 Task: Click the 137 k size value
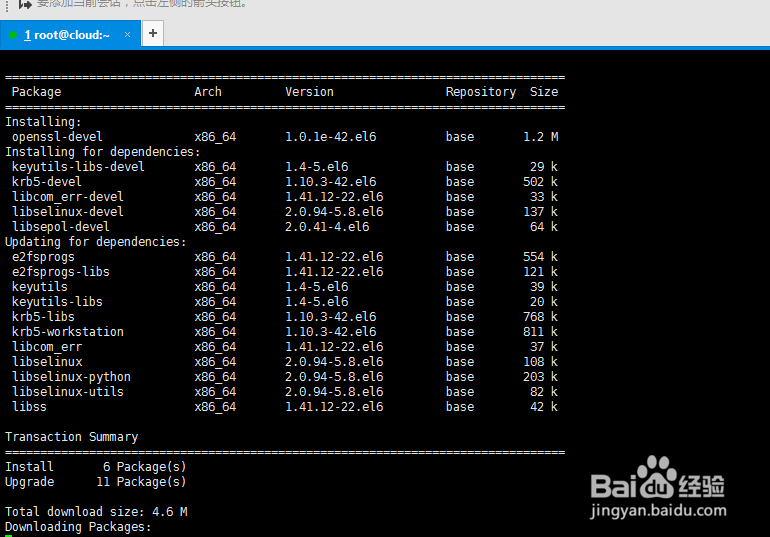[x=540, y=212]
